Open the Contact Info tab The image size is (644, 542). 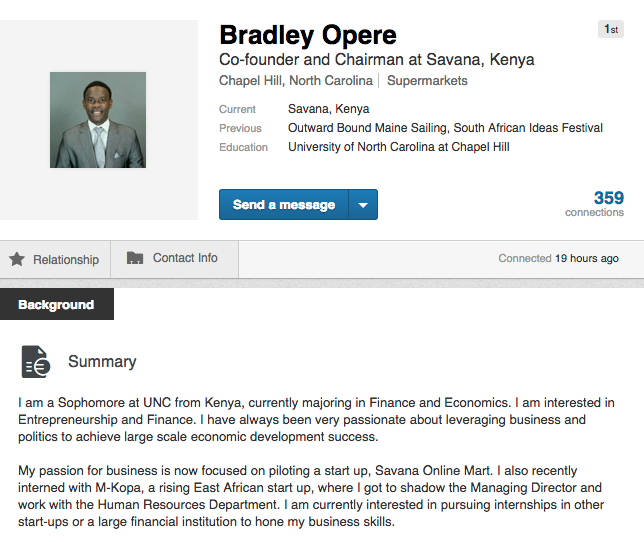click(x=175, y=260)
